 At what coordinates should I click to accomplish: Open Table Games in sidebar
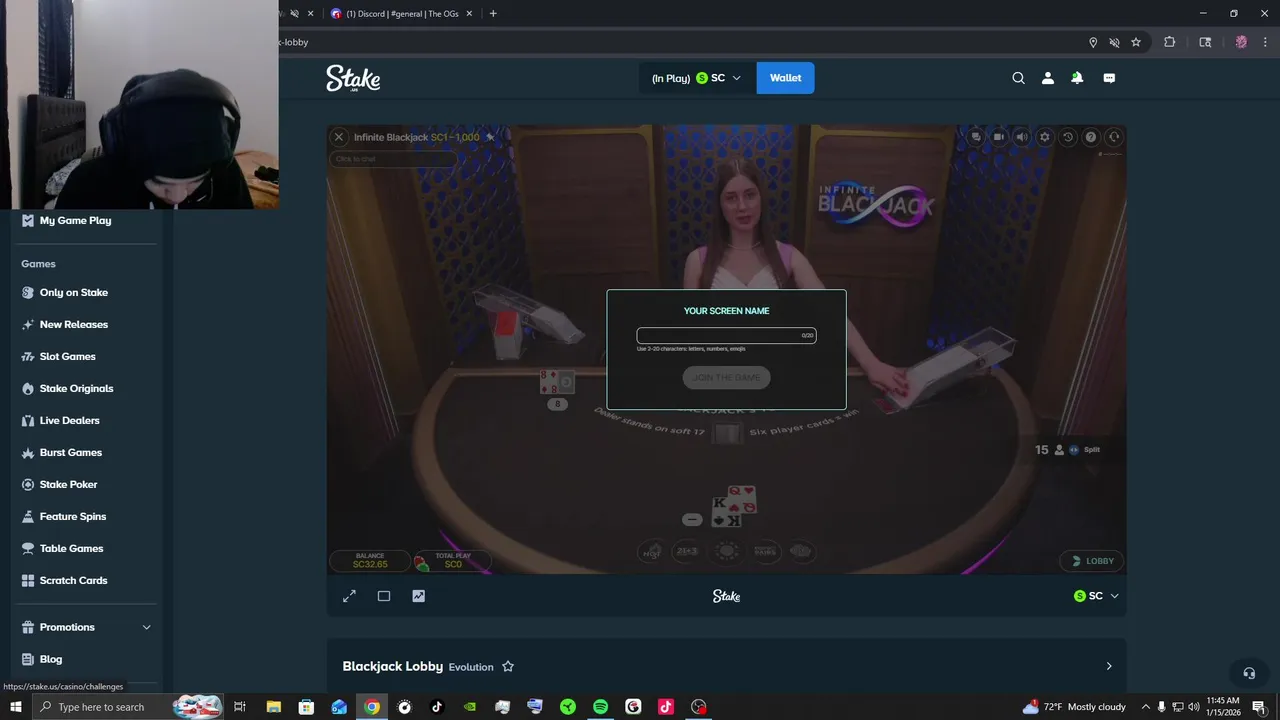[x=71, y=548]
